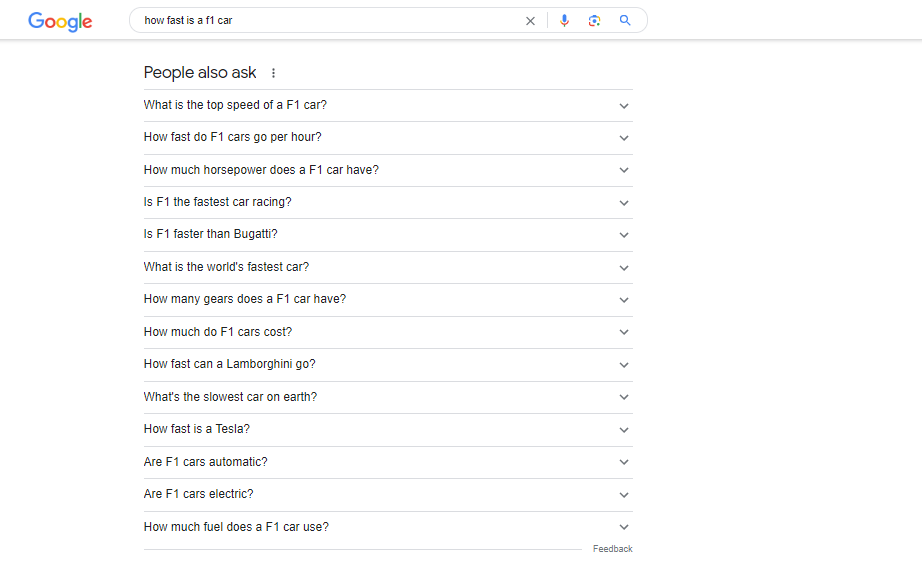Expand chevron for F1 fuel use question
The width and height of the screenshot is (922, 584).
coord(624,528)
